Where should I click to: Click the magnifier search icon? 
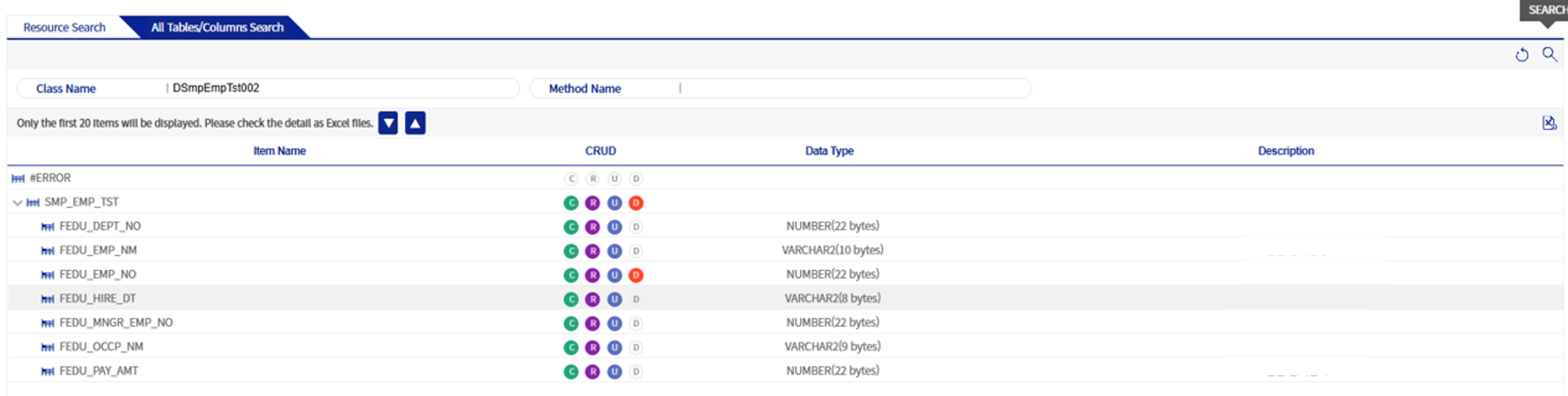point(1549,54)
